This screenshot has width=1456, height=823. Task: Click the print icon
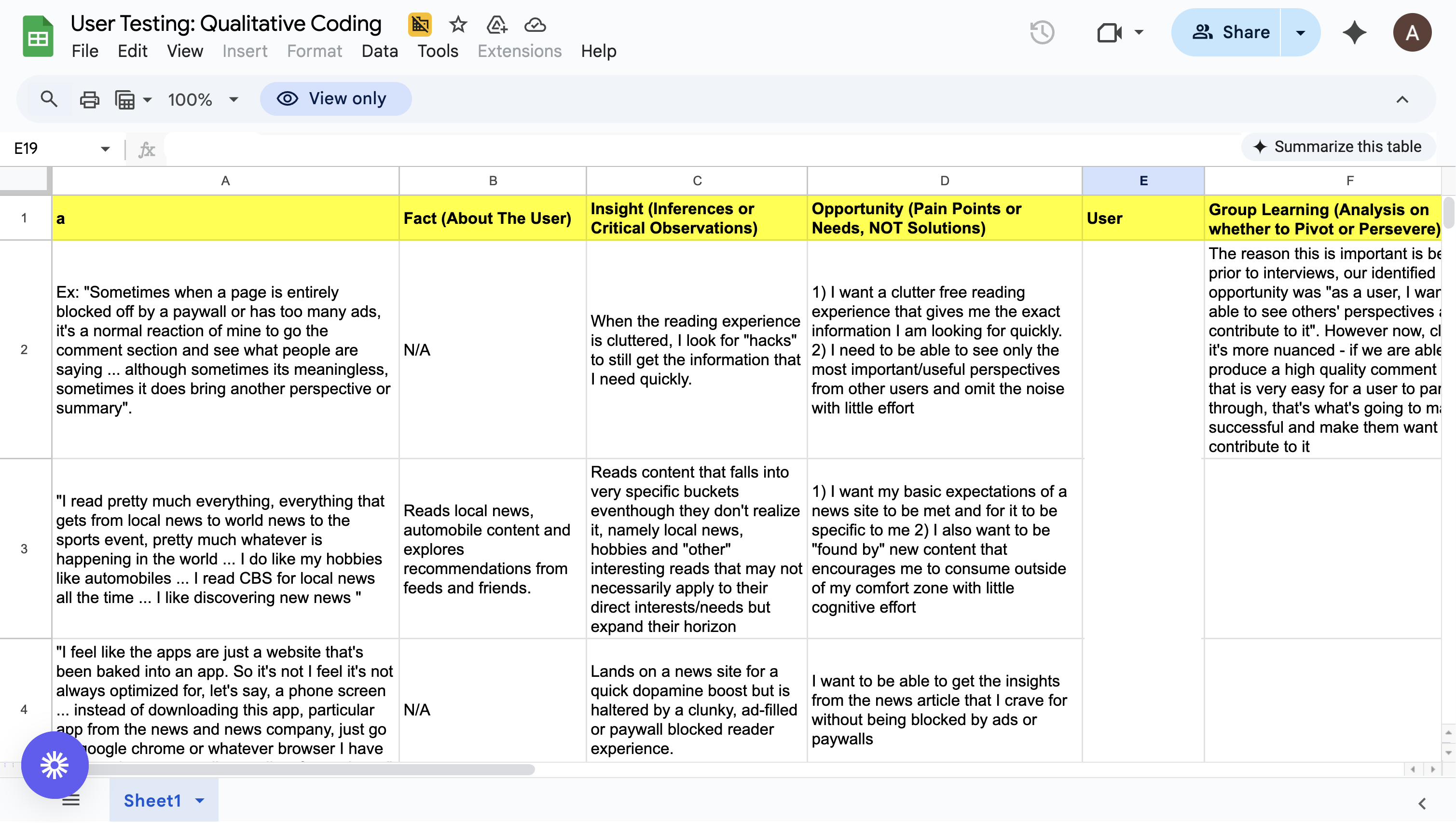pos(89,99)
